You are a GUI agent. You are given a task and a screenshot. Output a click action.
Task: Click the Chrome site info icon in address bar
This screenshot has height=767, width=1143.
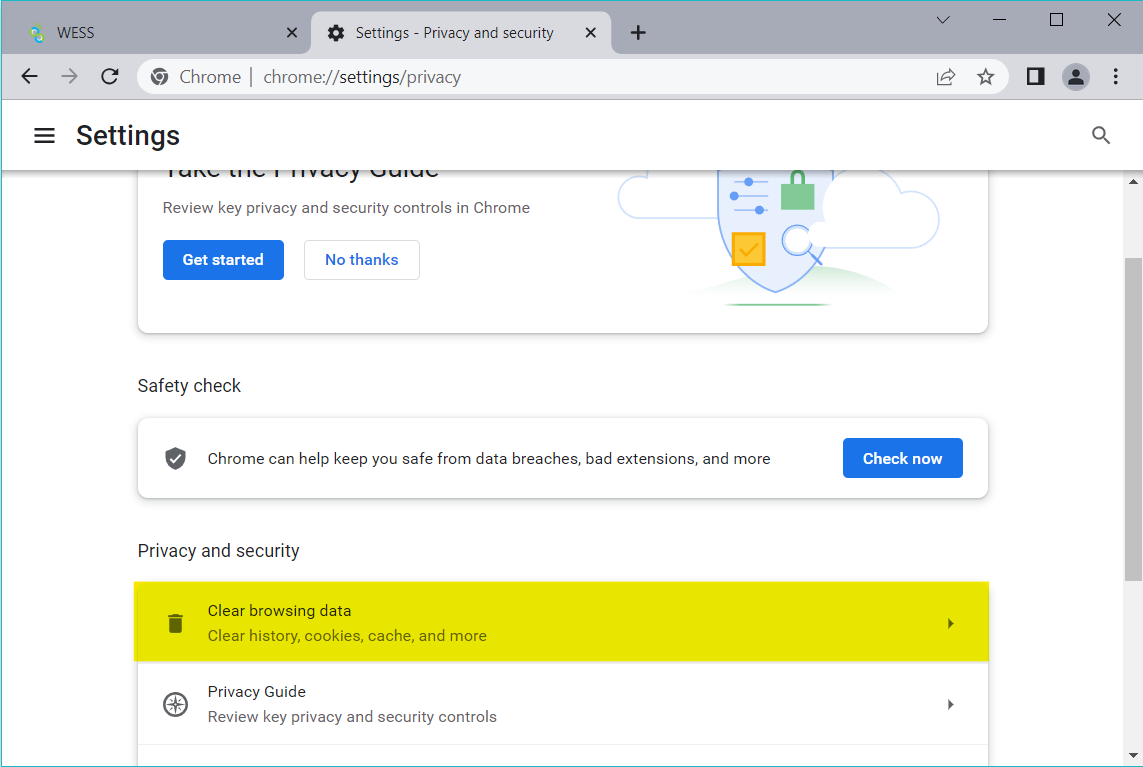160,77
